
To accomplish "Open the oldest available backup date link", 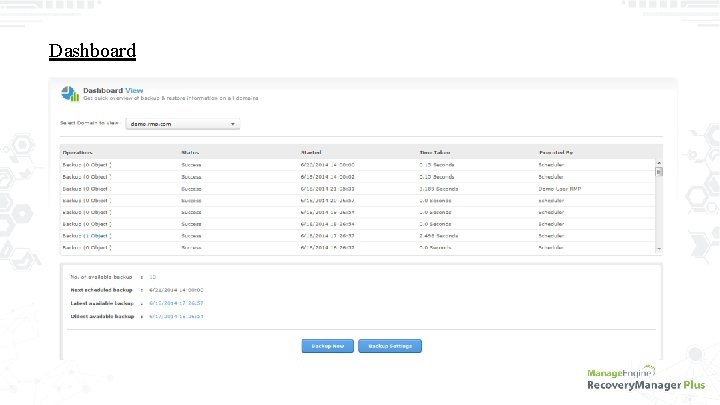I will pos(176,316).
